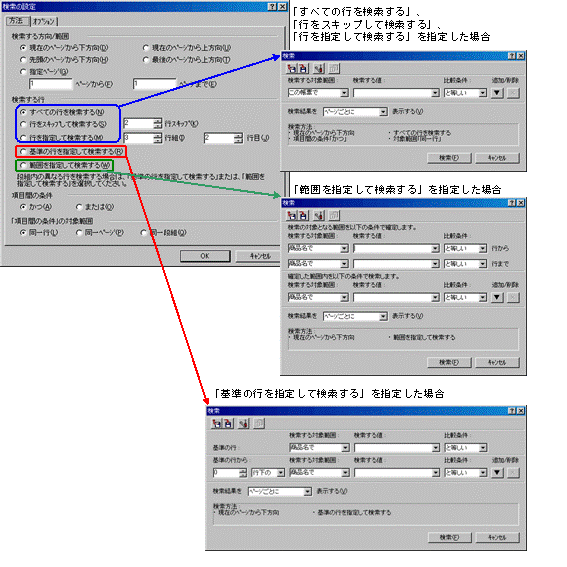Click second toolbar icon in 行から/行まで 検索 dialog
Screen dimensions: 567x567
(x=303, y=216)
